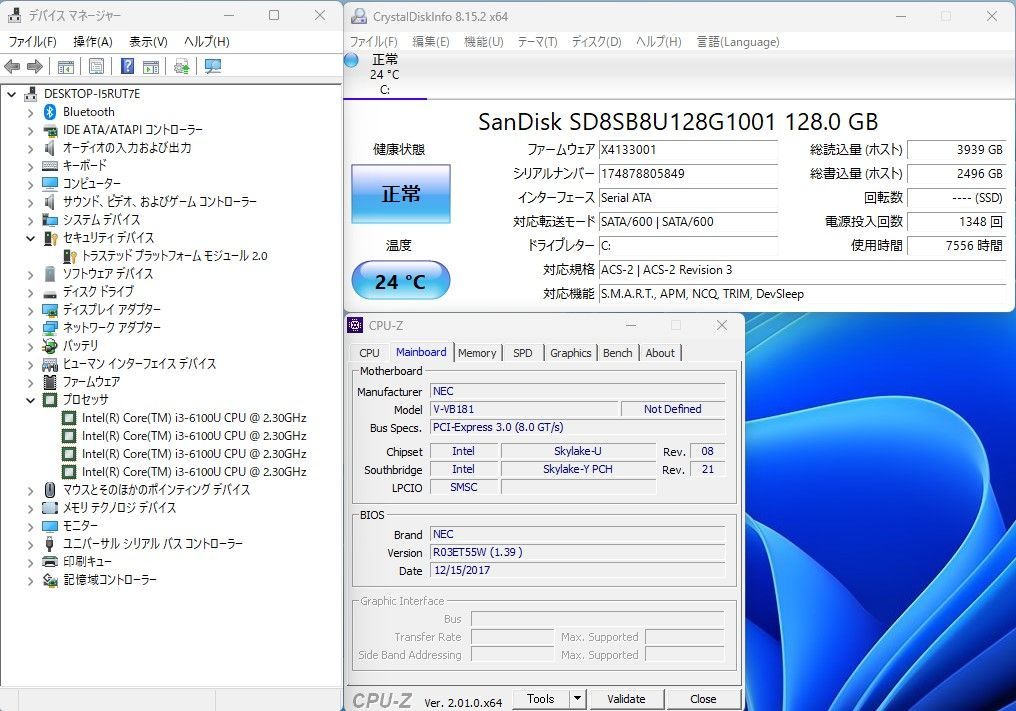Screen dimensions: 1016x711
Task: Click the Forward arrow in Device Manager toolbar
Action: click(35, 66)
